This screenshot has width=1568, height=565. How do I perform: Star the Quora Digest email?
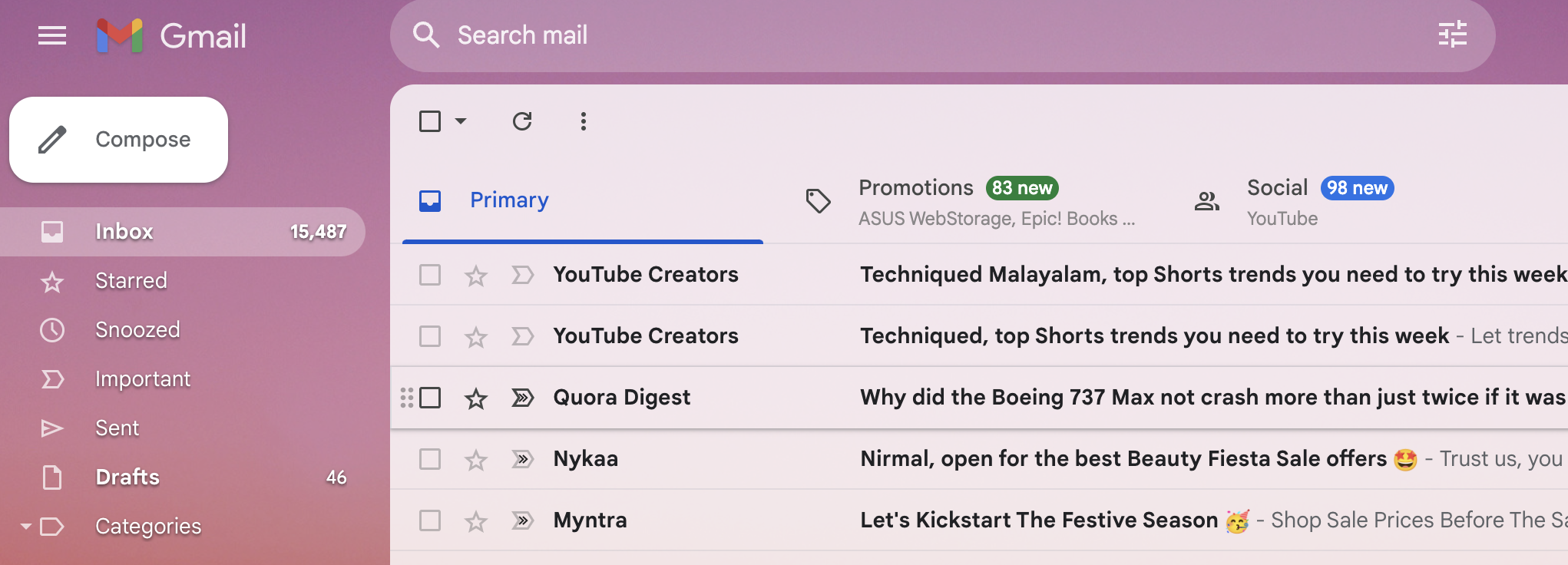476,398
